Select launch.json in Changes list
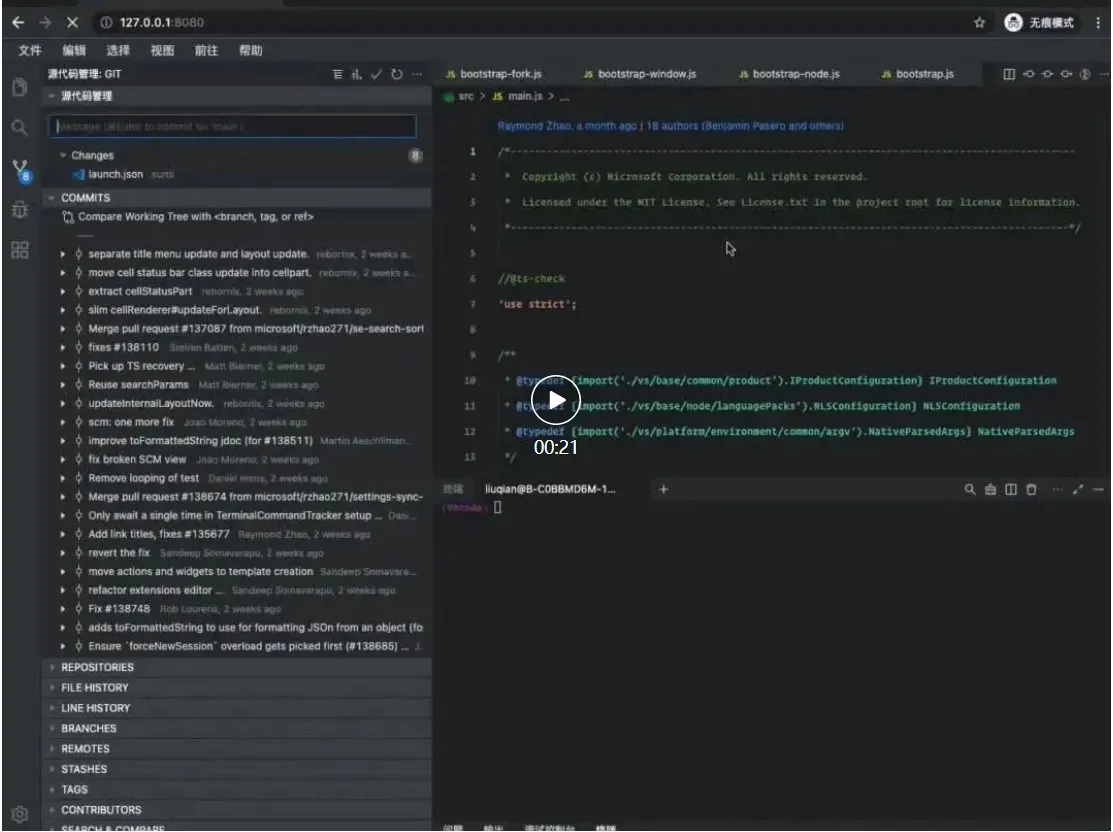 115,174
